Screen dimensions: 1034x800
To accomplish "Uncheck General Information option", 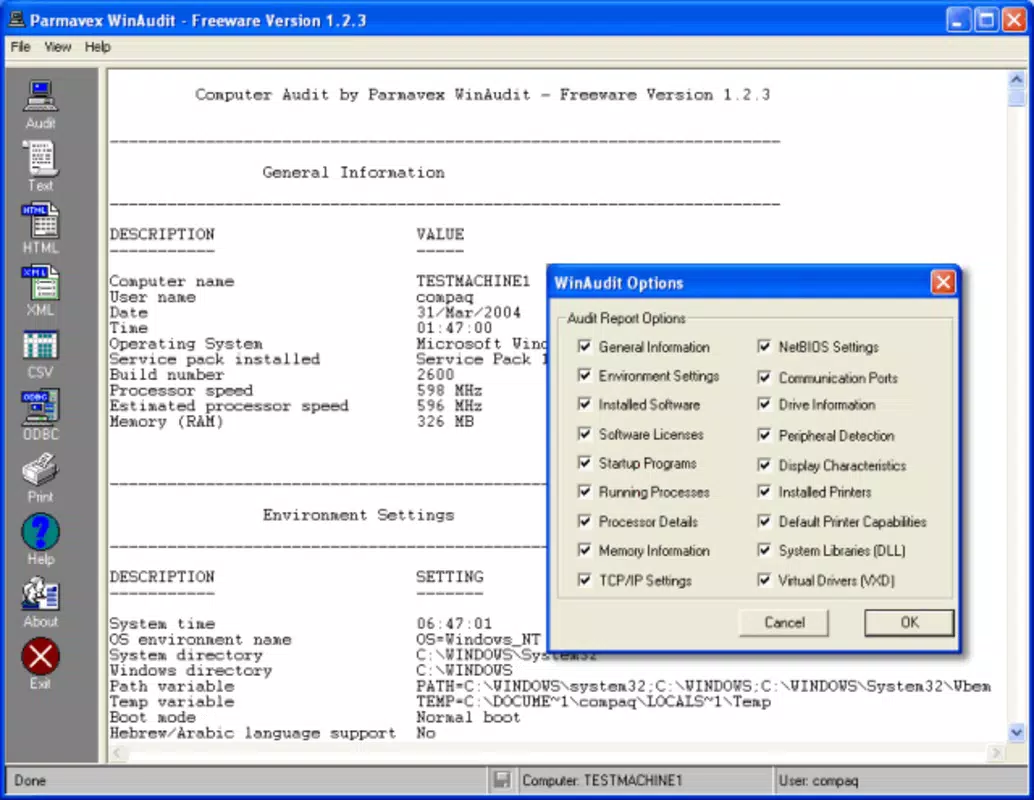I will click(x=584, y=346).
